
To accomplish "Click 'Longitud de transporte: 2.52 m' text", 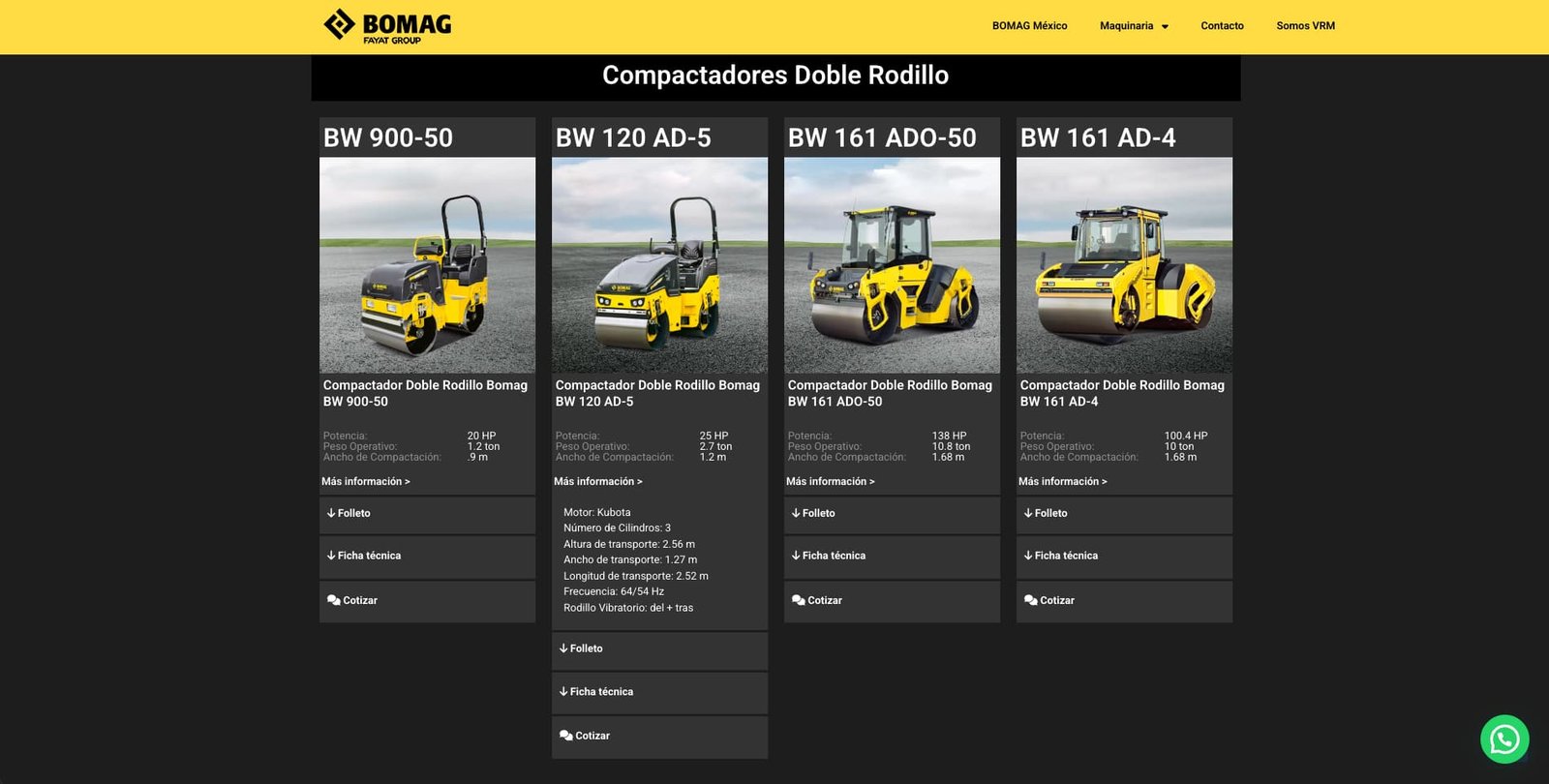I will pyautogui.click(x=636, y=576).
